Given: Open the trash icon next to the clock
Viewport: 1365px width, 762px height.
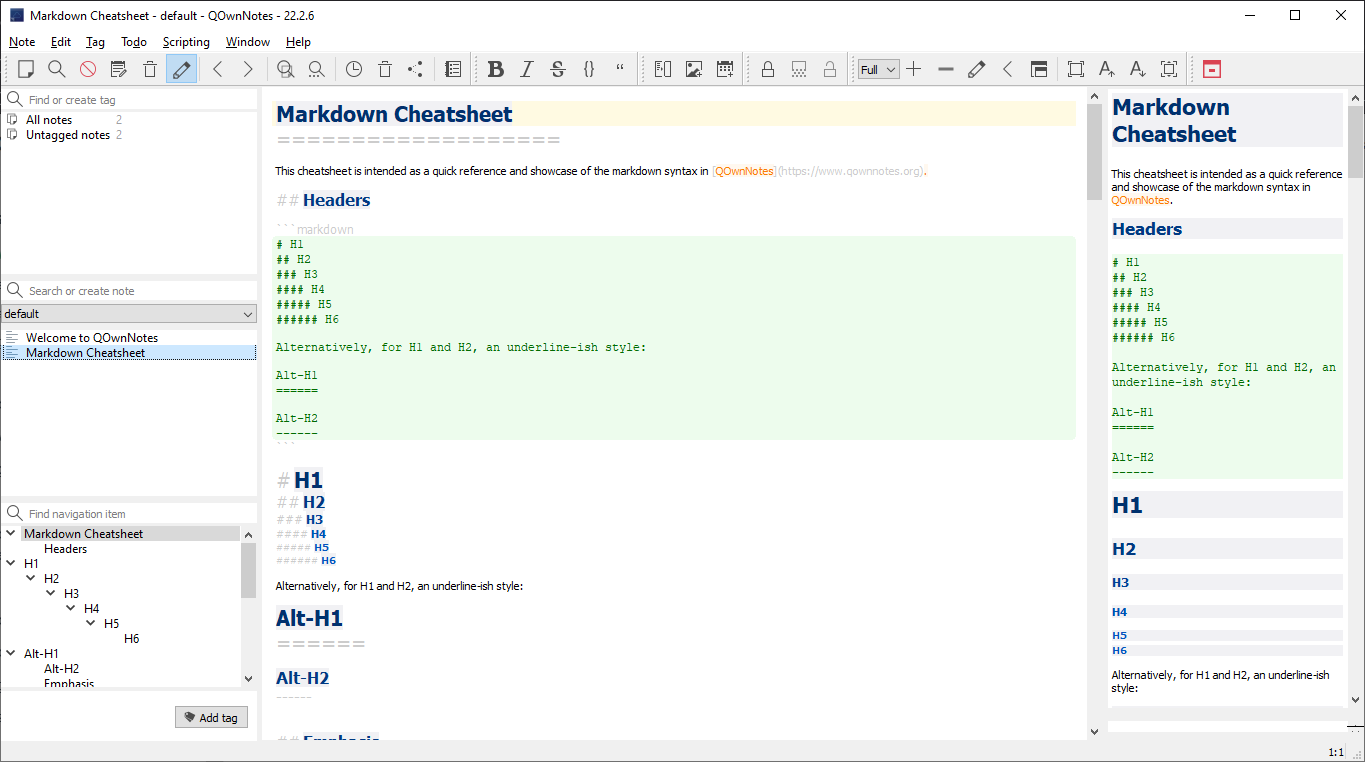Looking at the screenshot, I should click(x=385, y=69).
